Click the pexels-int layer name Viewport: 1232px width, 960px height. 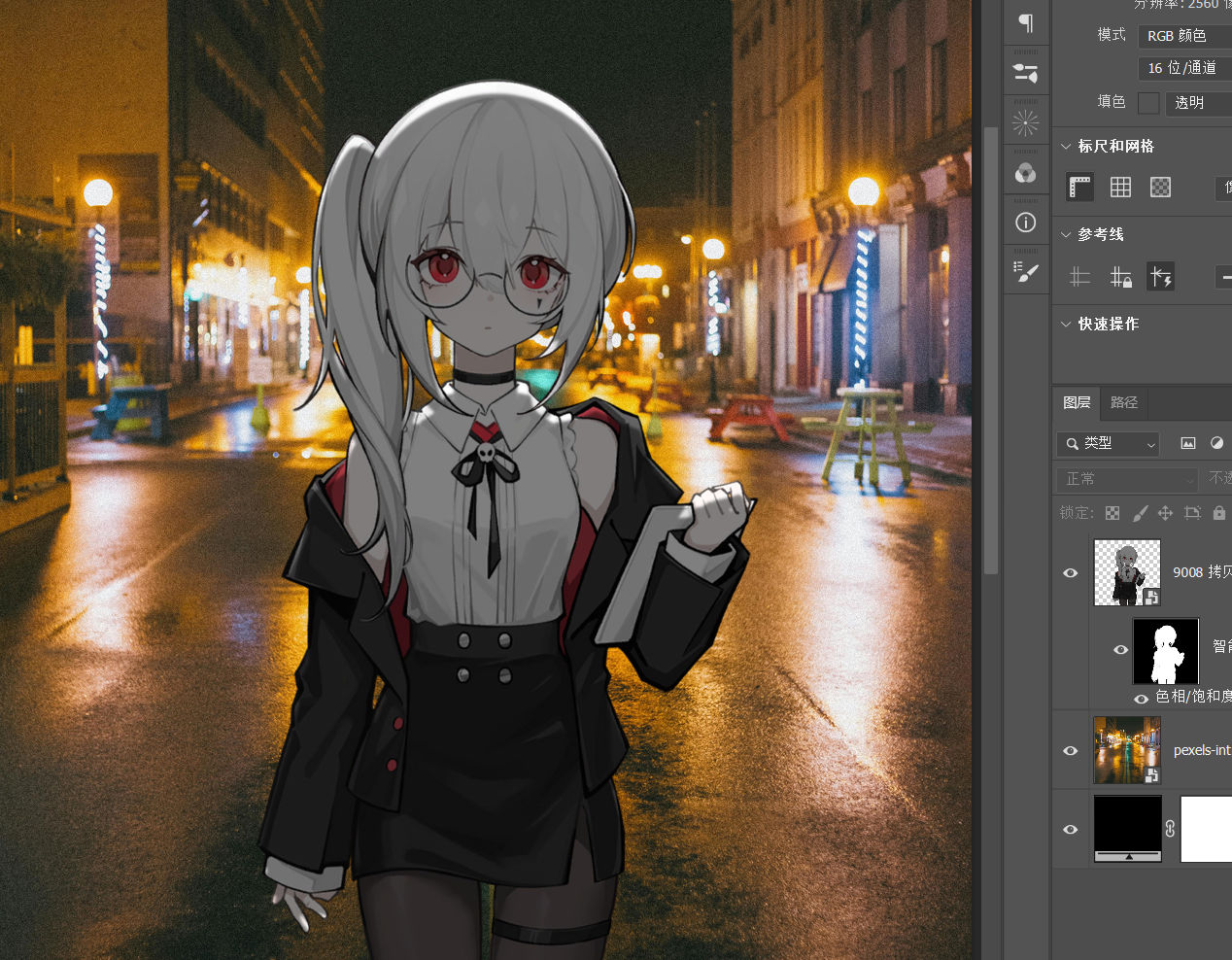click(x=1202, y=750)
